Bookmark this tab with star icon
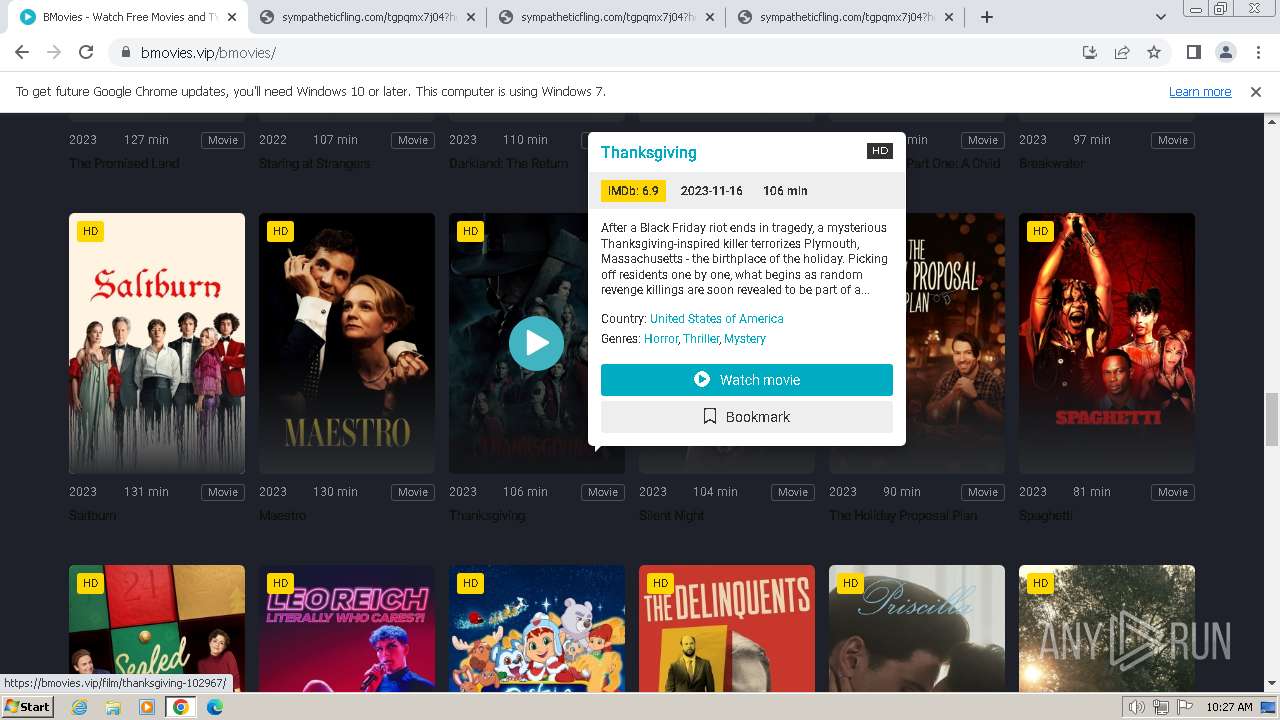 click(1154, 53)
